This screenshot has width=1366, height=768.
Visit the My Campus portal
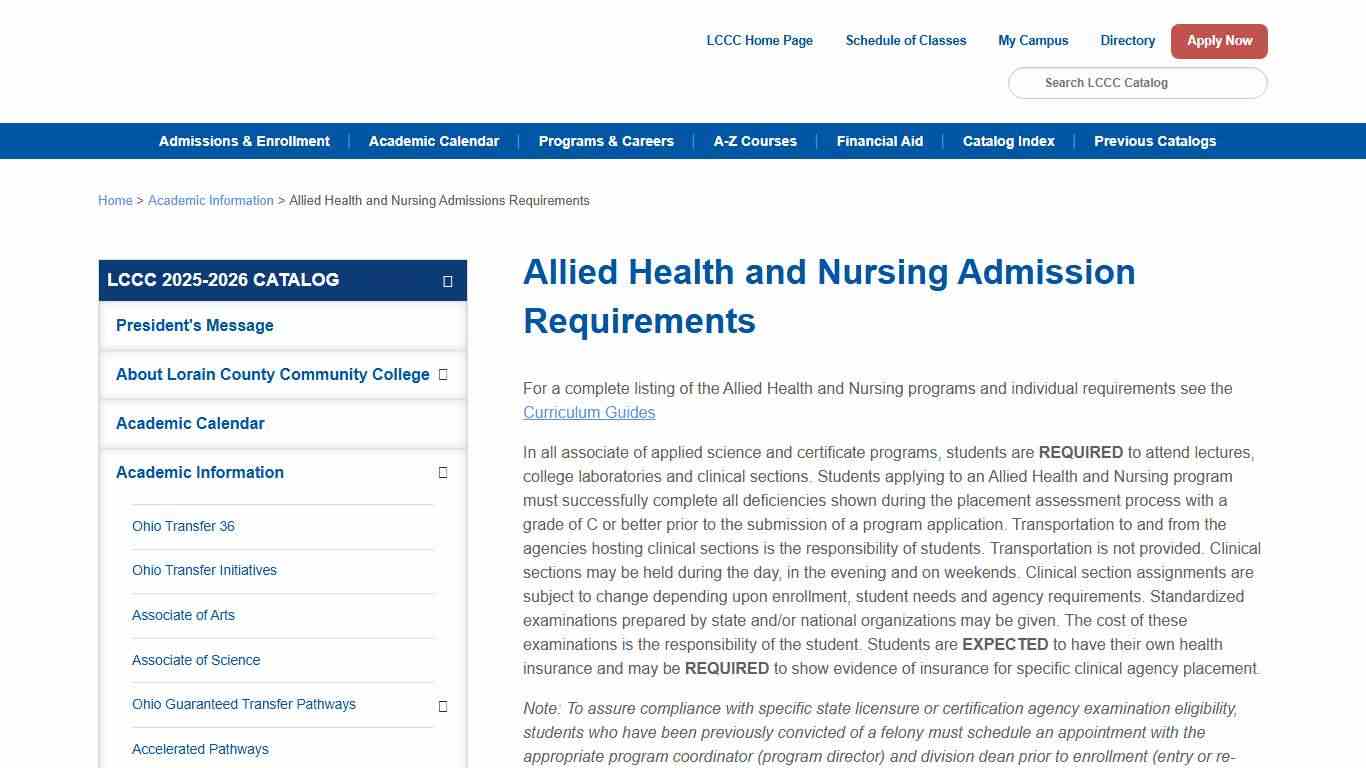click(x=1033, y=40)
